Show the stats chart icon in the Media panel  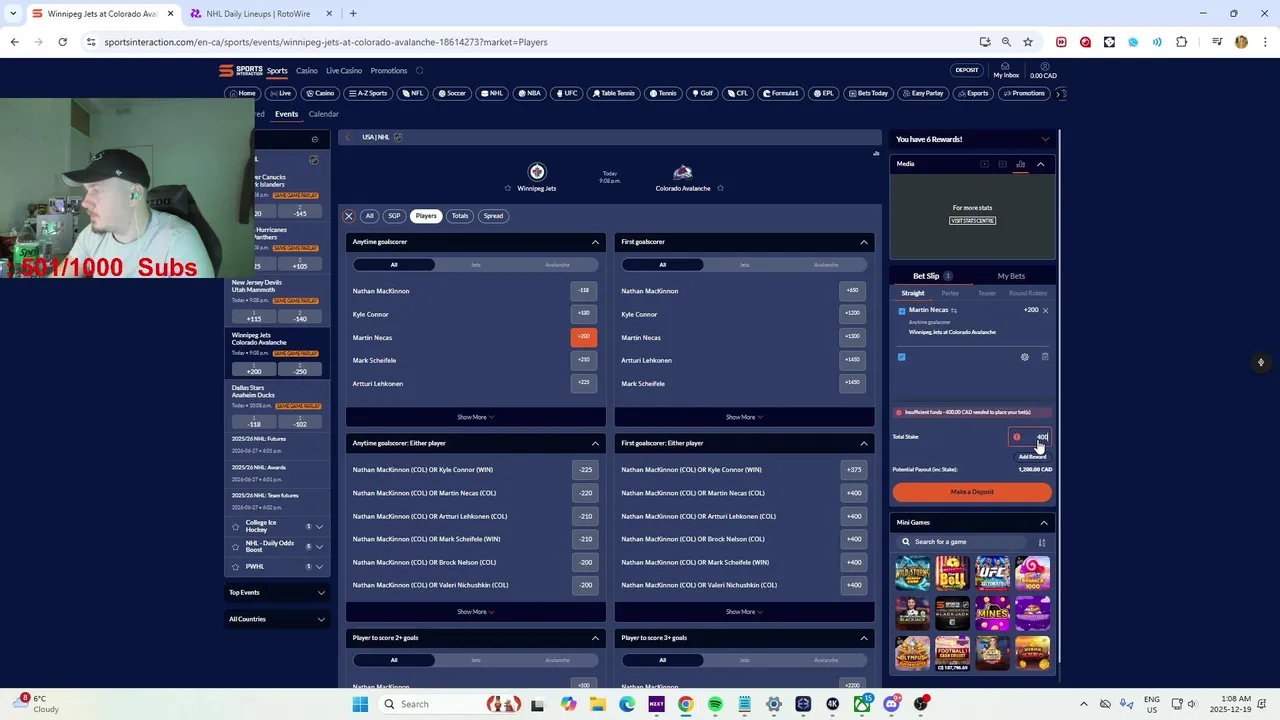1020,164
